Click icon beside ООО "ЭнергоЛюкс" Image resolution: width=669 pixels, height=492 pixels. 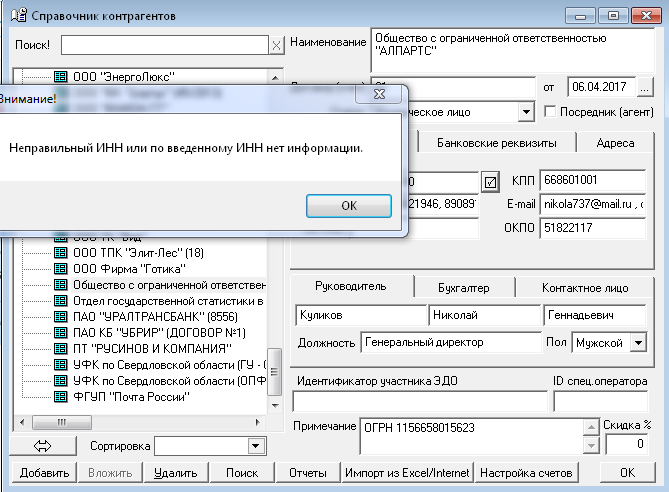click(x=60, y=76)
